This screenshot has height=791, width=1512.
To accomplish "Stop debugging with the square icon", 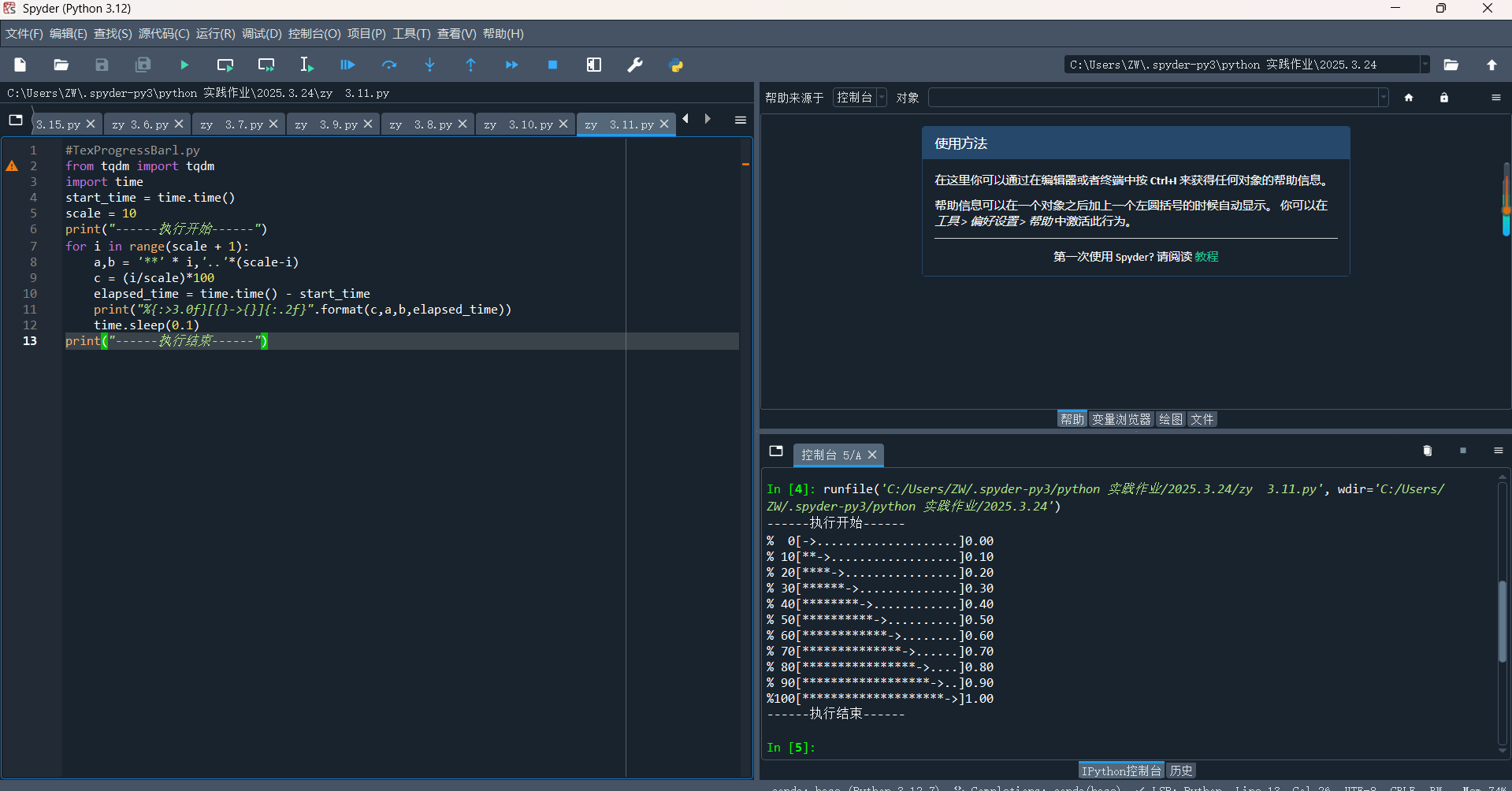I will point(553,65).
